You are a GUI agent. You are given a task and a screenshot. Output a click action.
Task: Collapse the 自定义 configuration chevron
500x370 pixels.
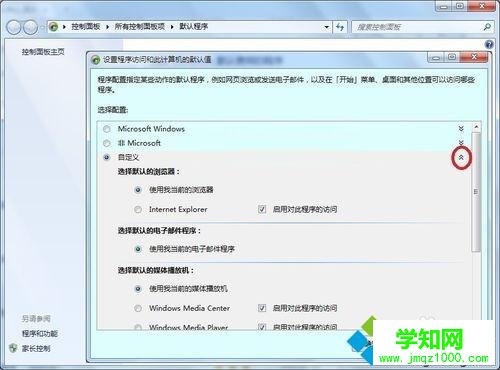[461, 158]
